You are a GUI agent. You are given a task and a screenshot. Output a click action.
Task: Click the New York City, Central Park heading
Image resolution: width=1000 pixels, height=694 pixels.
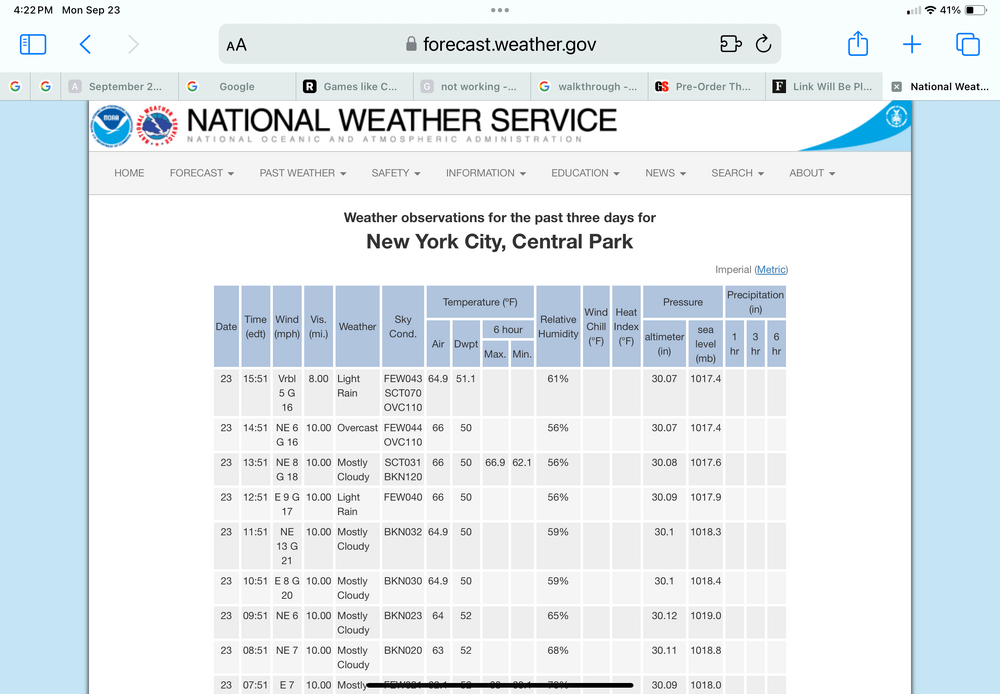(x=500, y=242)
